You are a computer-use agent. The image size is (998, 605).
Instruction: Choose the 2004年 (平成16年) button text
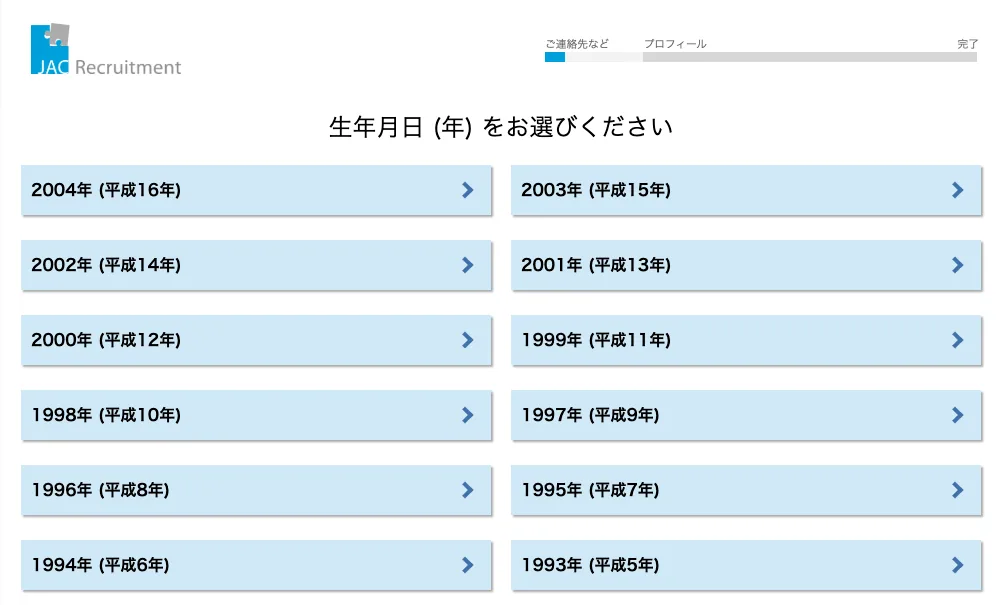click(x=106, y=190)
